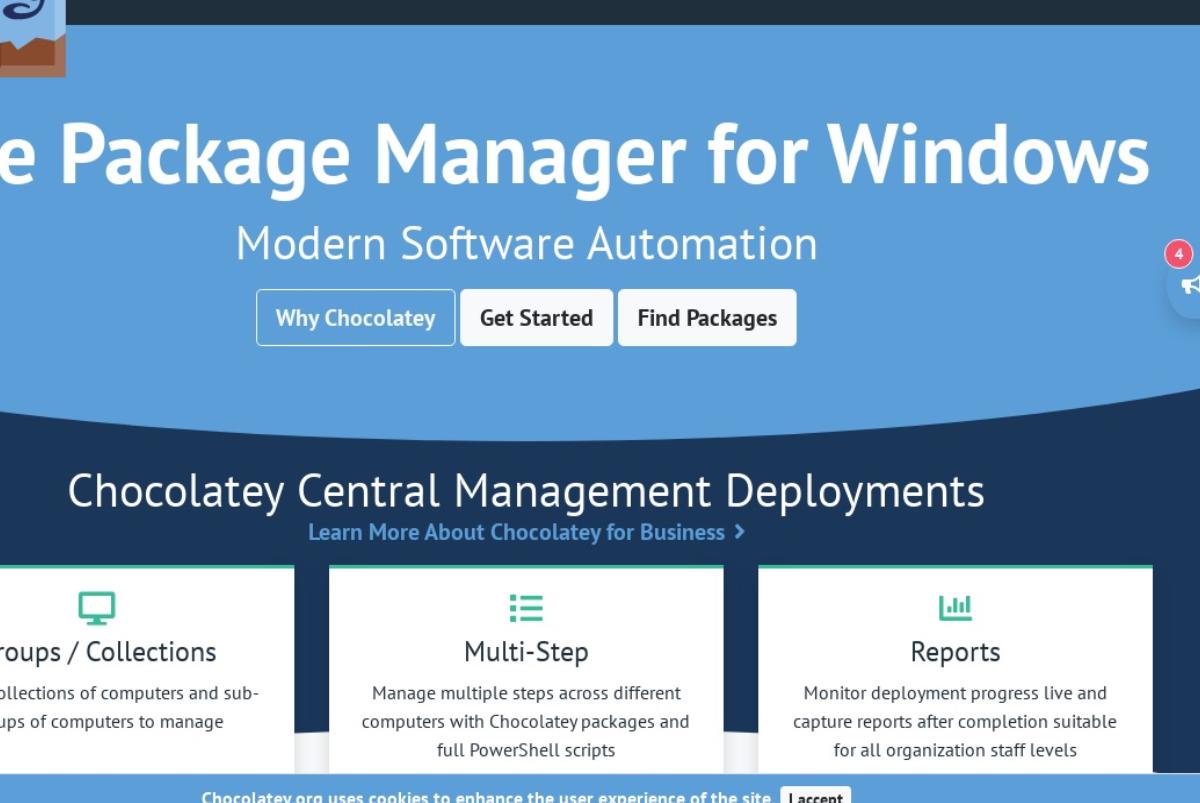Click the Find Packages button
The width and height of the screenshot is (1200, 803).
pyautogui.click(x=707, y=318)
